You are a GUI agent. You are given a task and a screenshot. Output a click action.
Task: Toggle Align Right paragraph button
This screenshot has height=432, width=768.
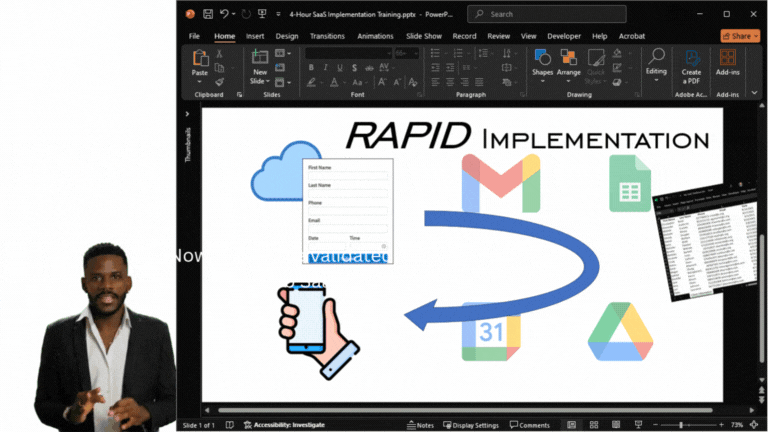[464, 82]
